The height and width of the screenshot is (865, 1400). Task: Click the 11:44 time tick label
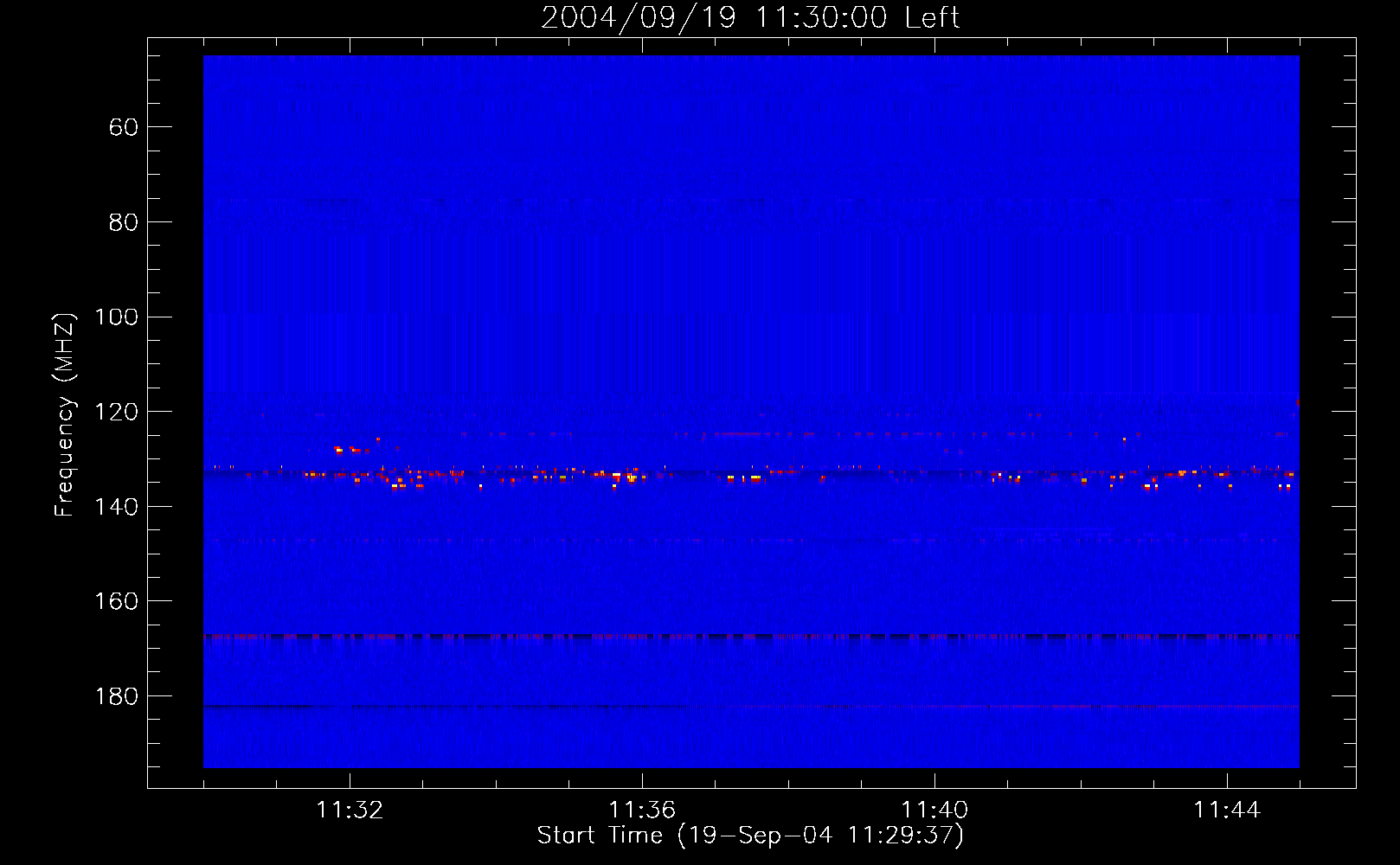click(1227, 811)
